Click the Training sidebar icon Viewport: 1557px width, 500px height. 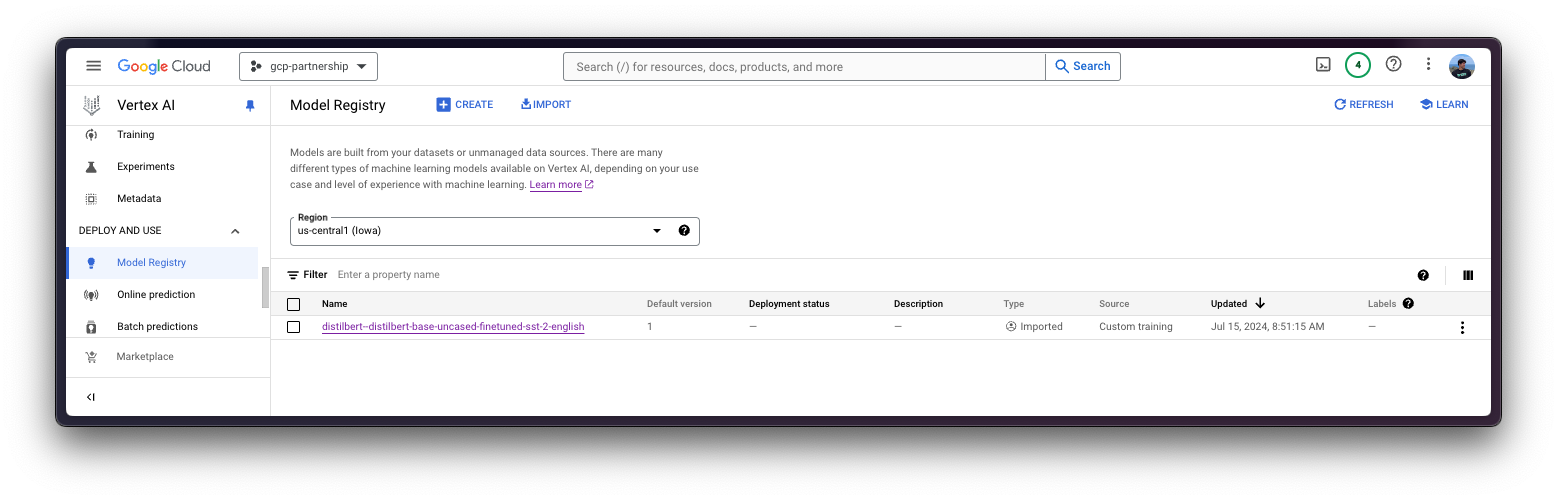pos(91,135)
